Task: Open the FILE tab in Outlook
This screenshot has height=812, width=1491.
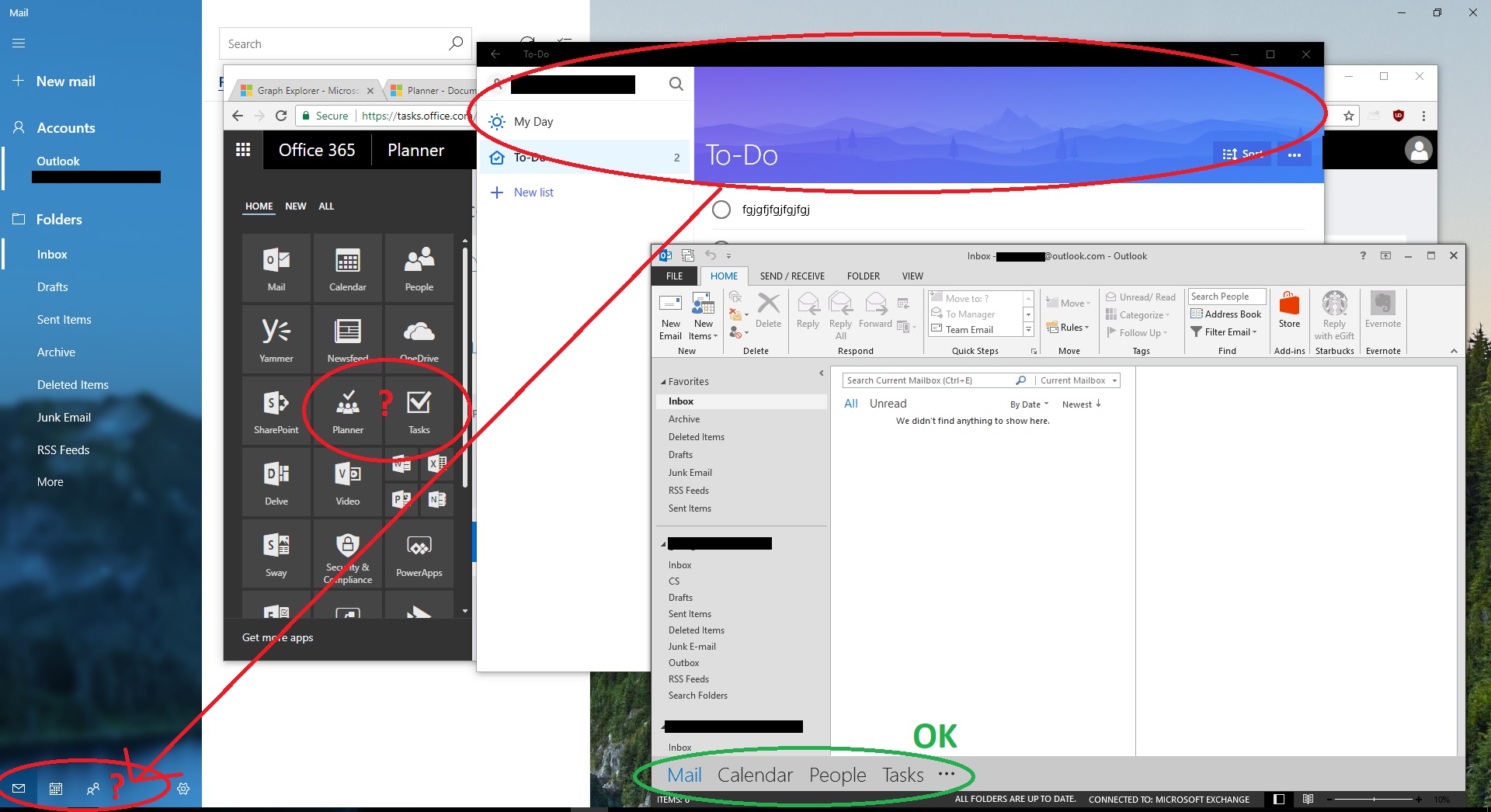Action: tap(675, 276)
